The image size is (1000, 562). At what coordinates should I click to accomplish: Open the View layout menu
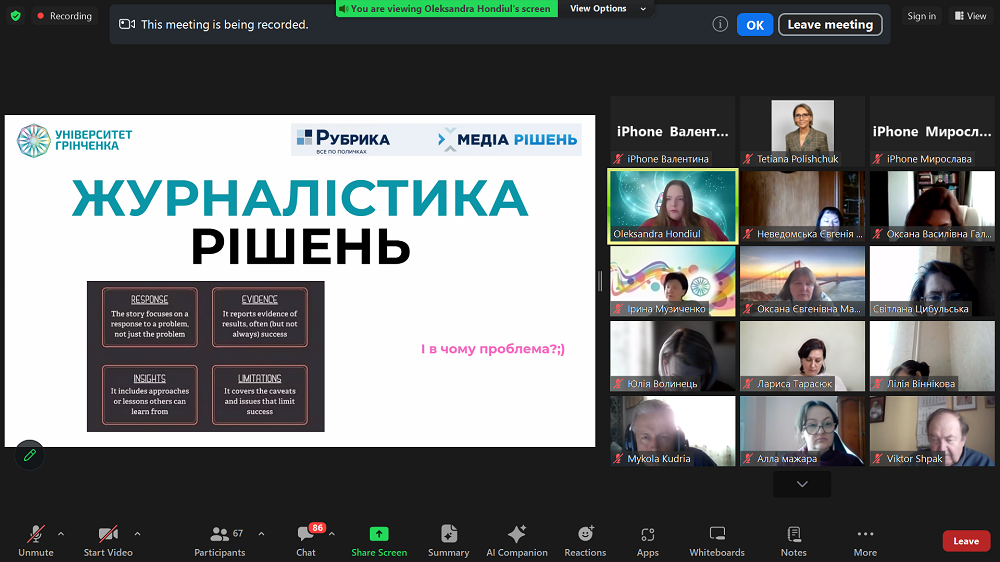(970, 16)
